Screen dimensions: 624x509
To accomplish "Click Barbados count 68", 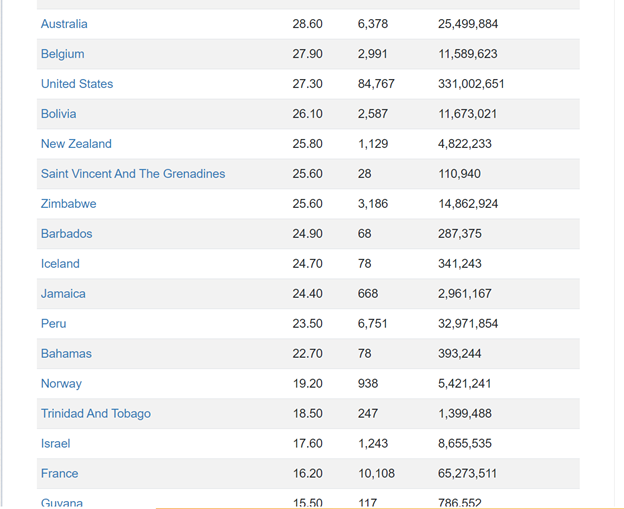I will [x=365, y=234].
